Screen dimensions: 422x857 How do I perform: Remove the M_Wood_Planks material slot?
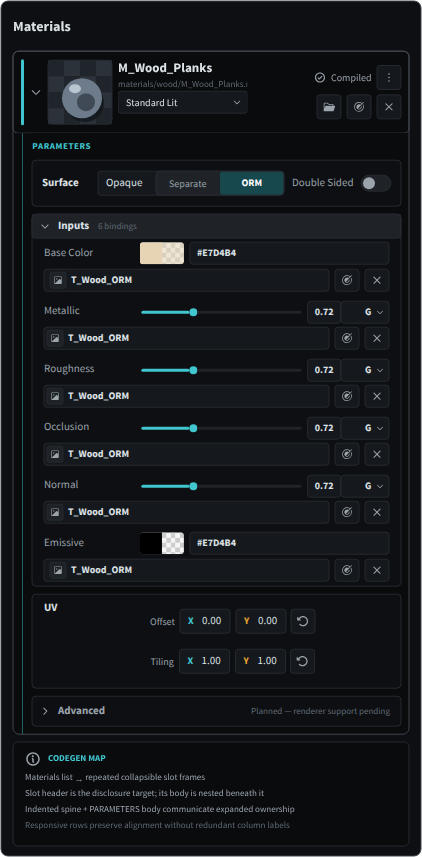[x=389, y=107]
